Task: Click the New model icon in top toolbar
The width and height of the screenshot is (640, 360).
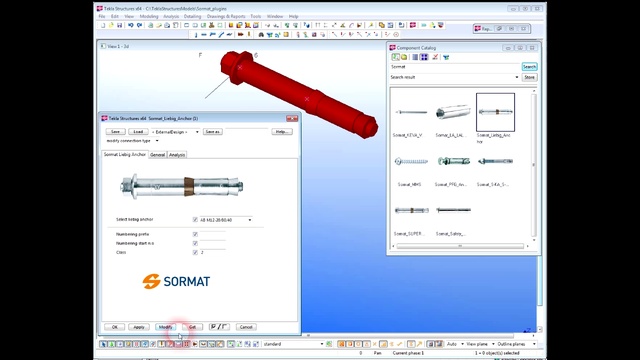Action: [x=103, y=25]
